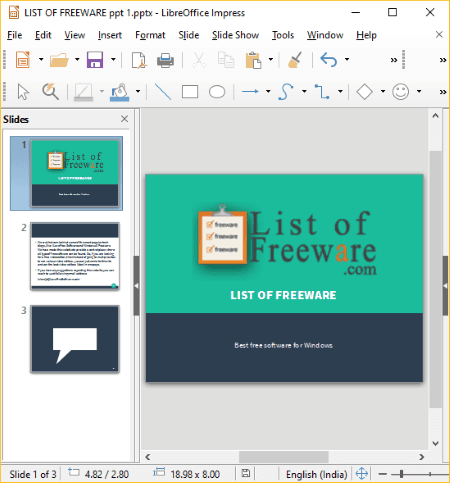This screenshot has width=450, height=483.
Task: Show more Standard toolbar items chevron
Action: coord(394,60)
